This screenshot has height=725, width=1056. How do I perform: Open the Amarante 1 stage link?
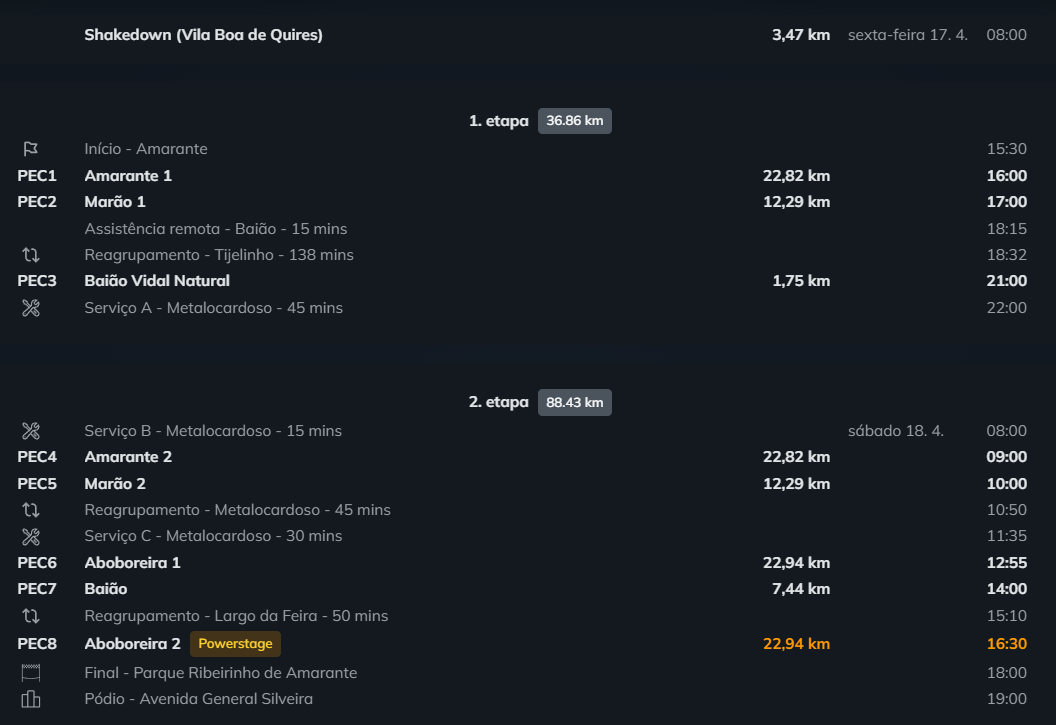(x=128, y=176)
